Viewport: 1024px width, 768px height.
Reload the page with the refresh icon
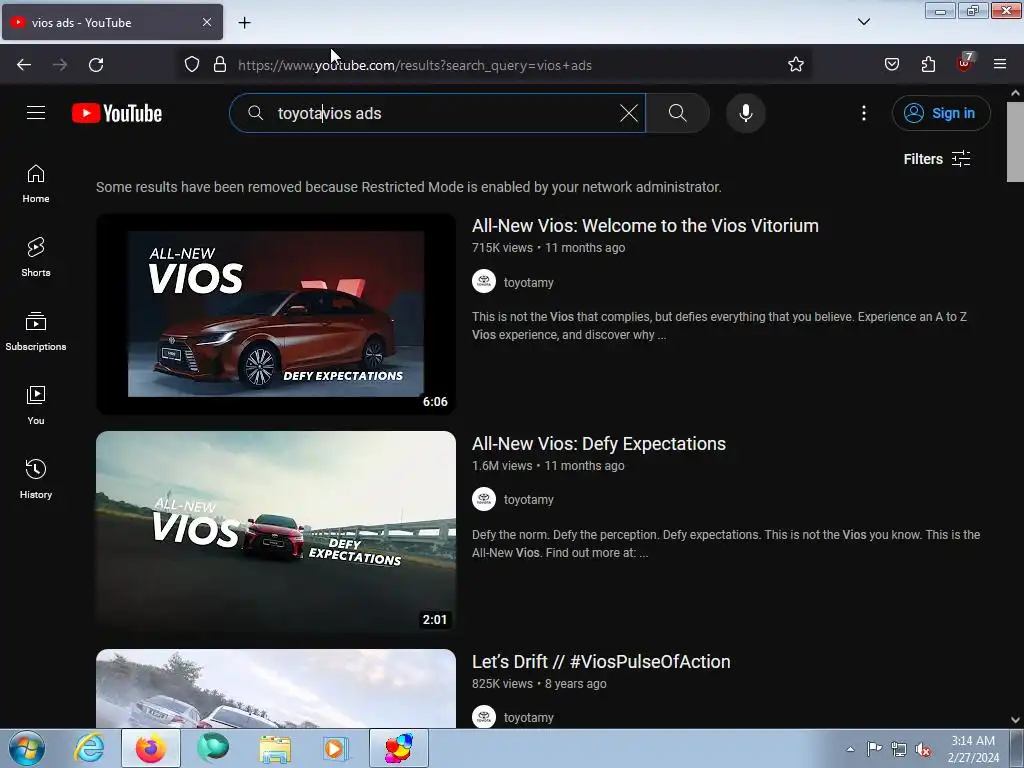(96, 65)
